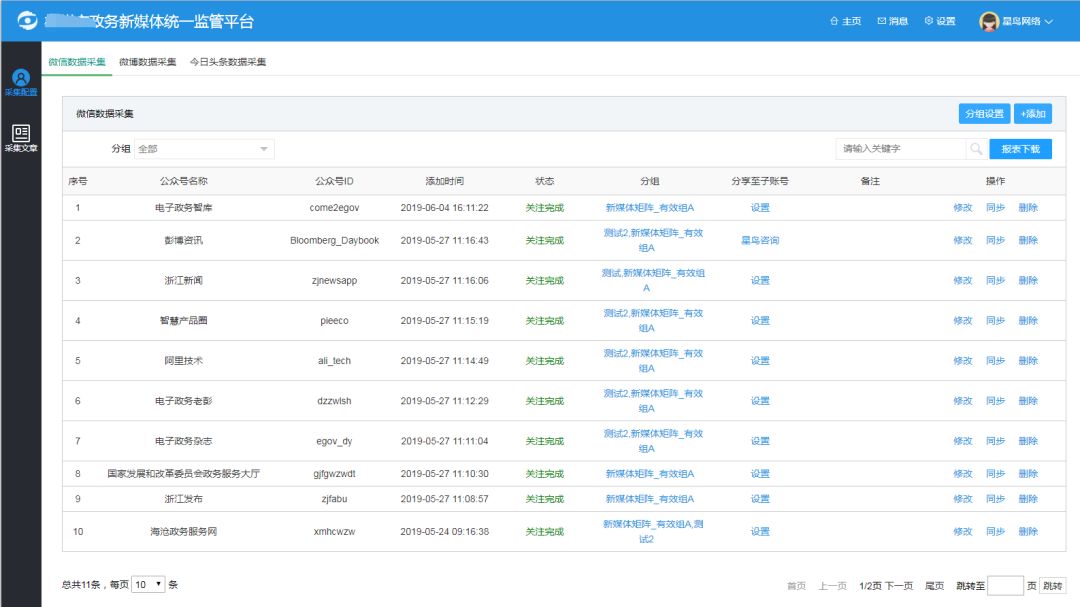Viewport: 1080px width, 607px height.
Task: Click the 分组设置 button
Action: (984, 114)
